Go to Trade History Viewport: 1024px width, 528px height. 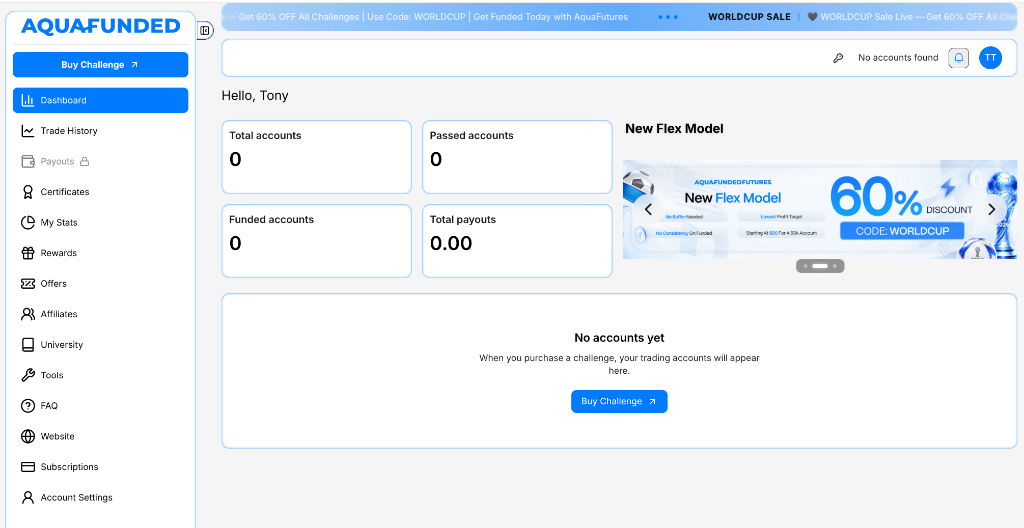tap(101, 131)
